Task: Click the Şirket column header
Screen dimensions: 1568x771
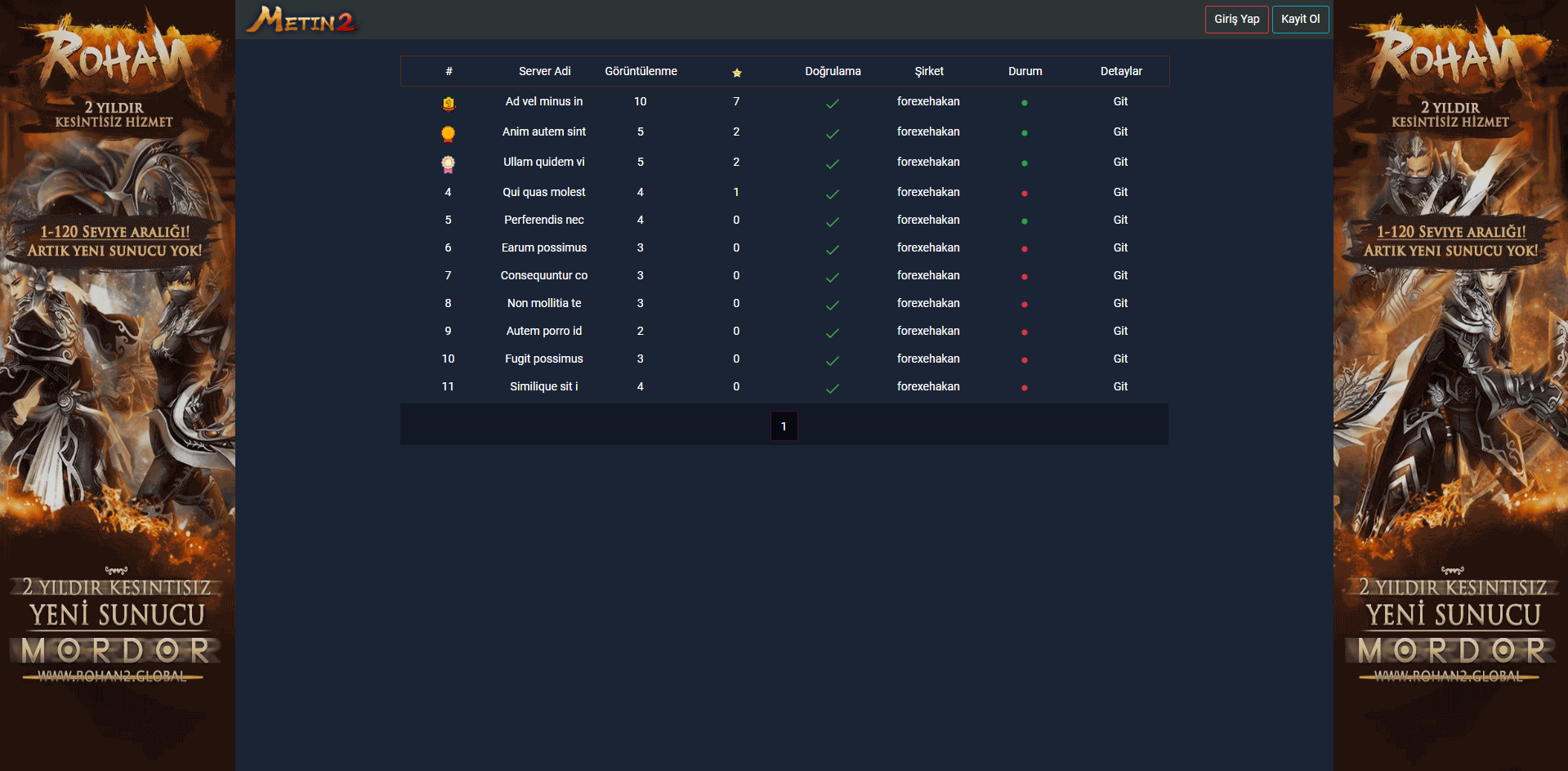Action: point(929,71)
